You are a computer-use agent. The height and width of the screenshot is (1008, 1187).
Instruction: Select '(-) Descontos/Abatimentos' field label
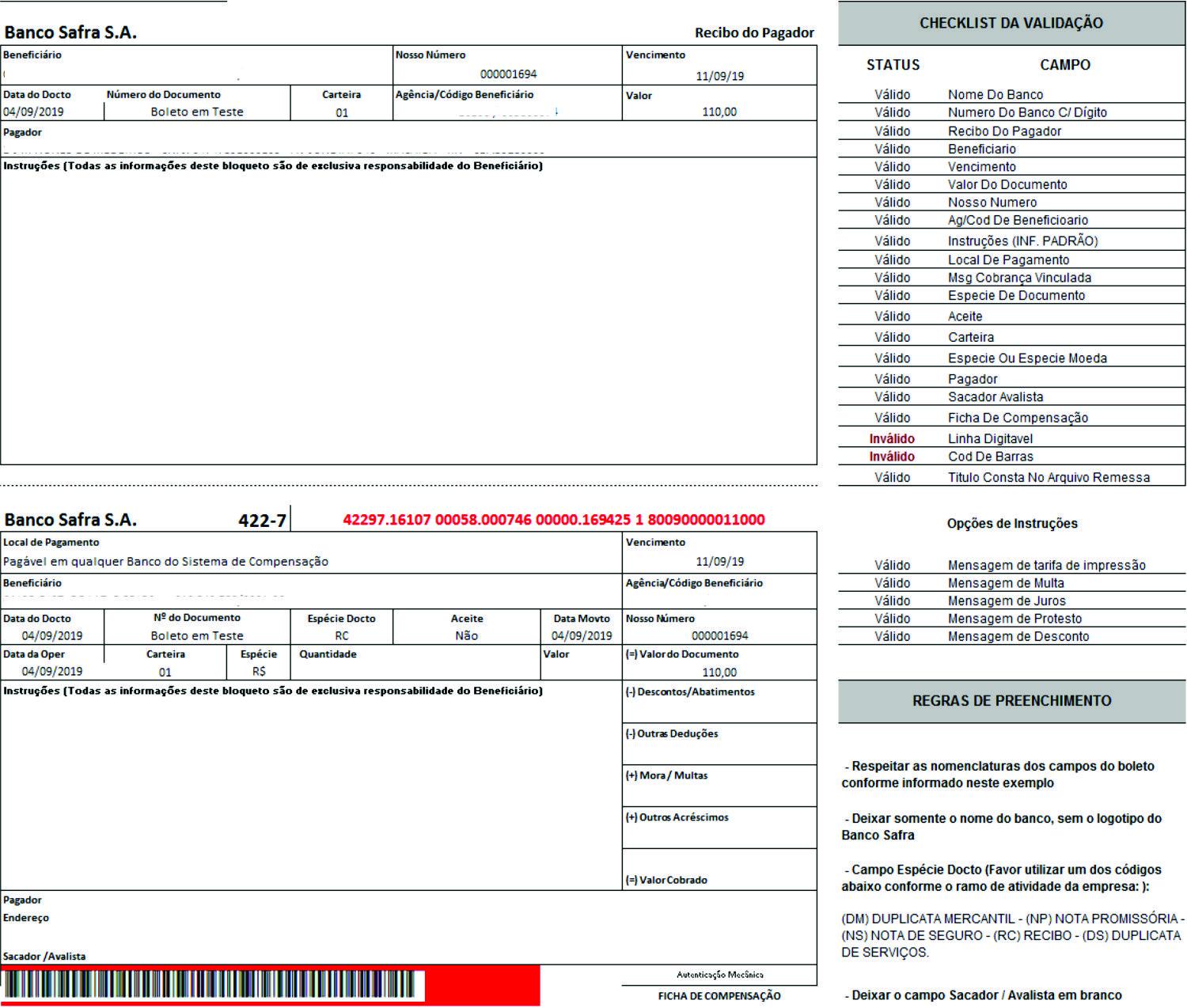coord(690,692)
